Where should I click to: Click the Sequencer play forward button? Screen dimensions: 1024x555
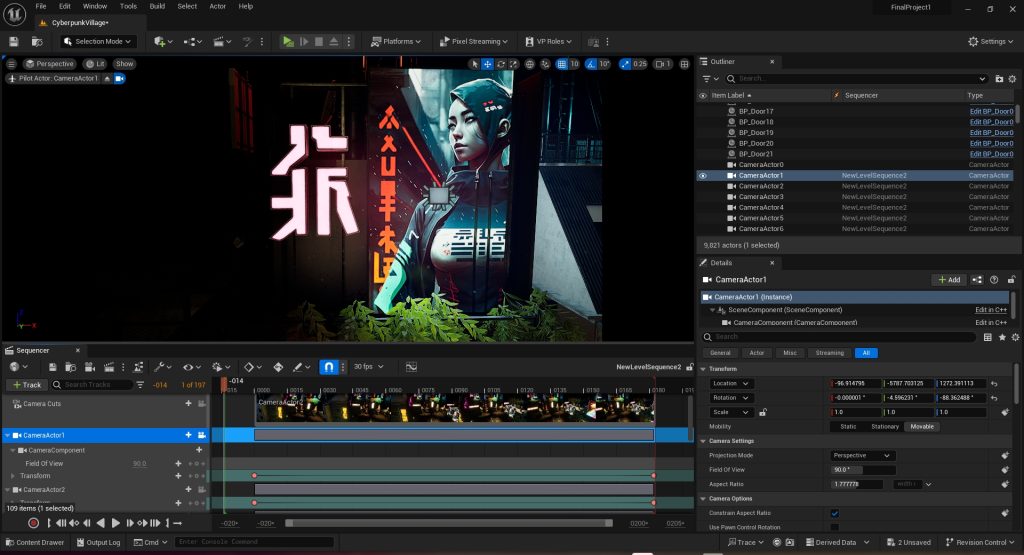point(116,523)
